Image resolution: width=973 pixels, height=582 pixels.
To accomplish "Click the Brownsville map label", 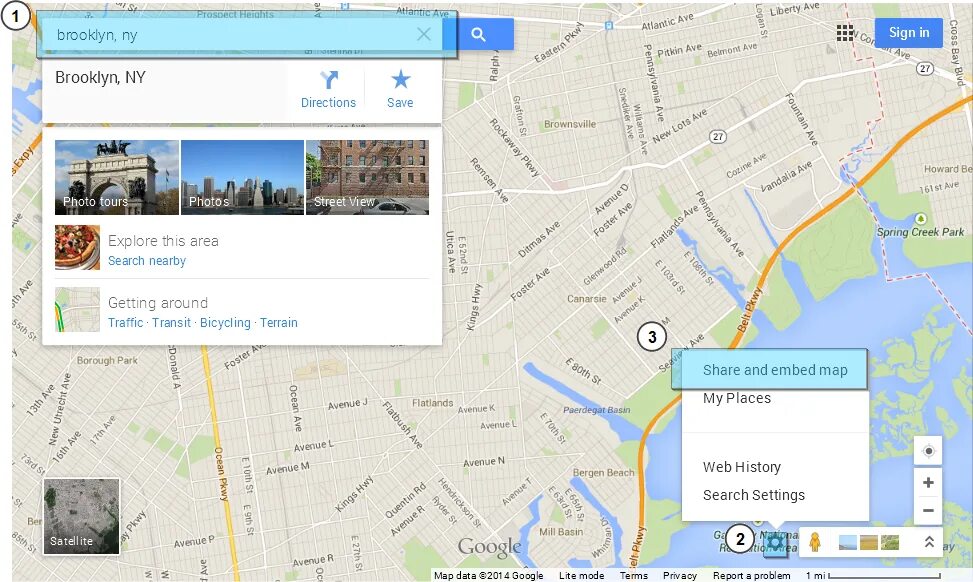I will point(570,123).
